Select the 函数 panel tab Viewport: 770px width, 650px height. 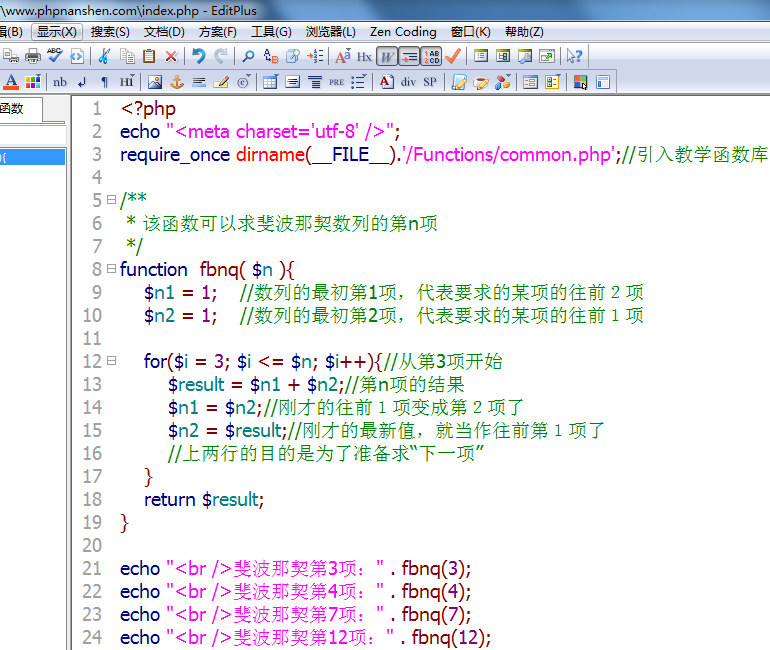click(x=20, y=108)
